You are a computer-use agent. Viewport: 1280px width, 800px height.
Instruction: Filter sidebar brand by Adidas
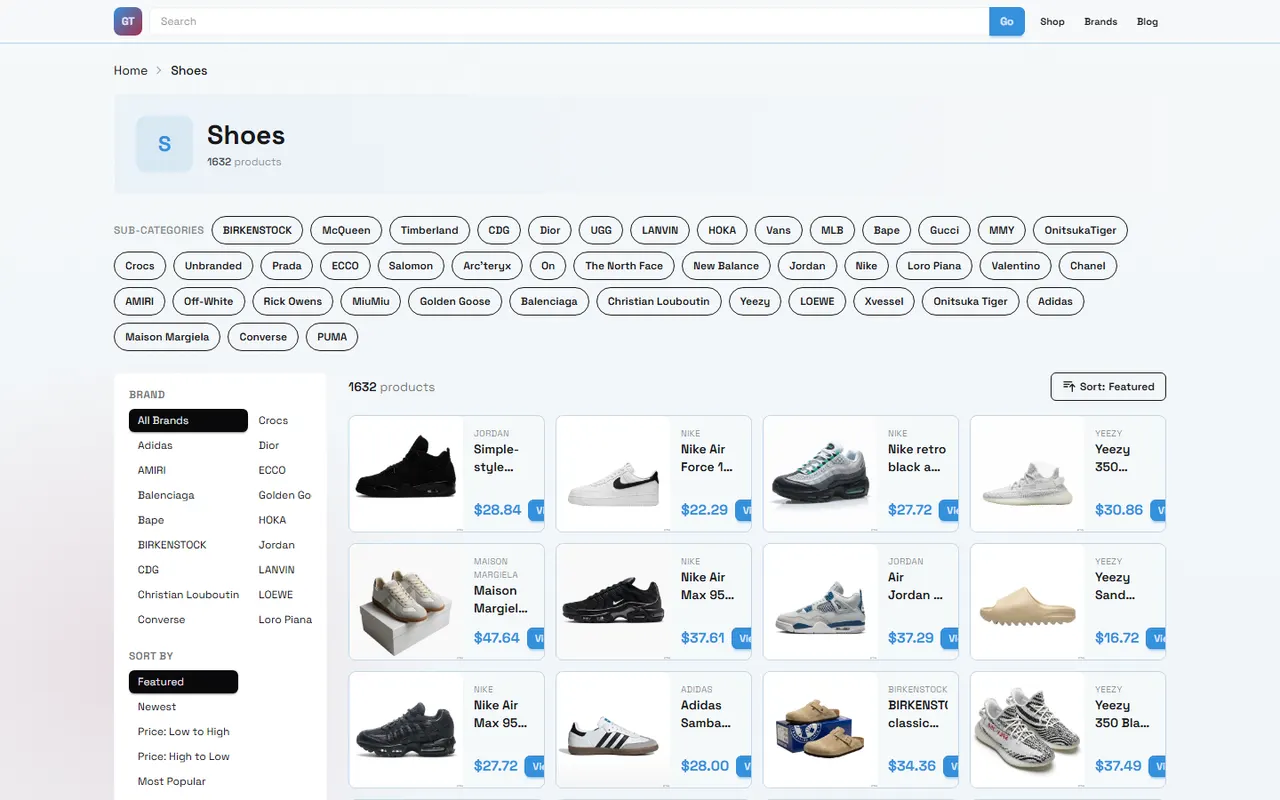click(x=155, y=445)
